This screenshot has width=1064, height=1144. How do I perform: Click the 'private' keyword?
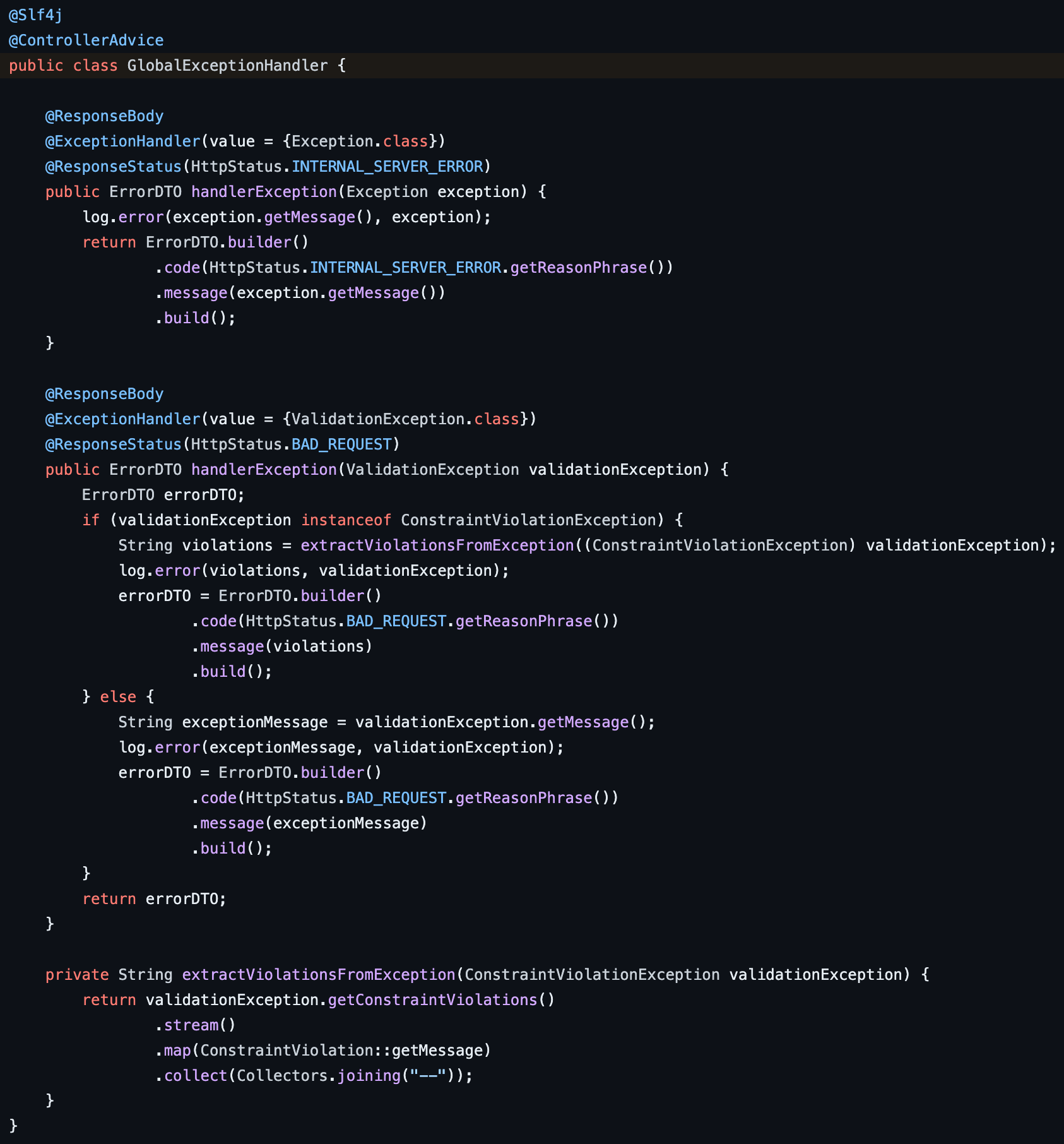[x=77, y=975]
